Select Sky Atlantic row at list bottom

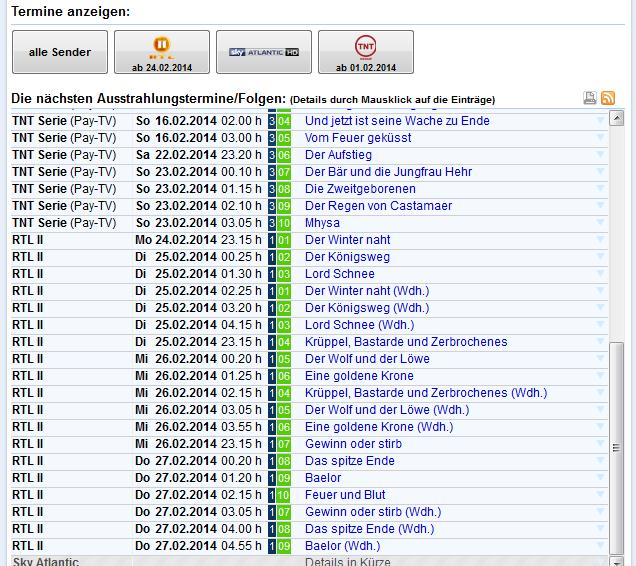pos(45,561)
